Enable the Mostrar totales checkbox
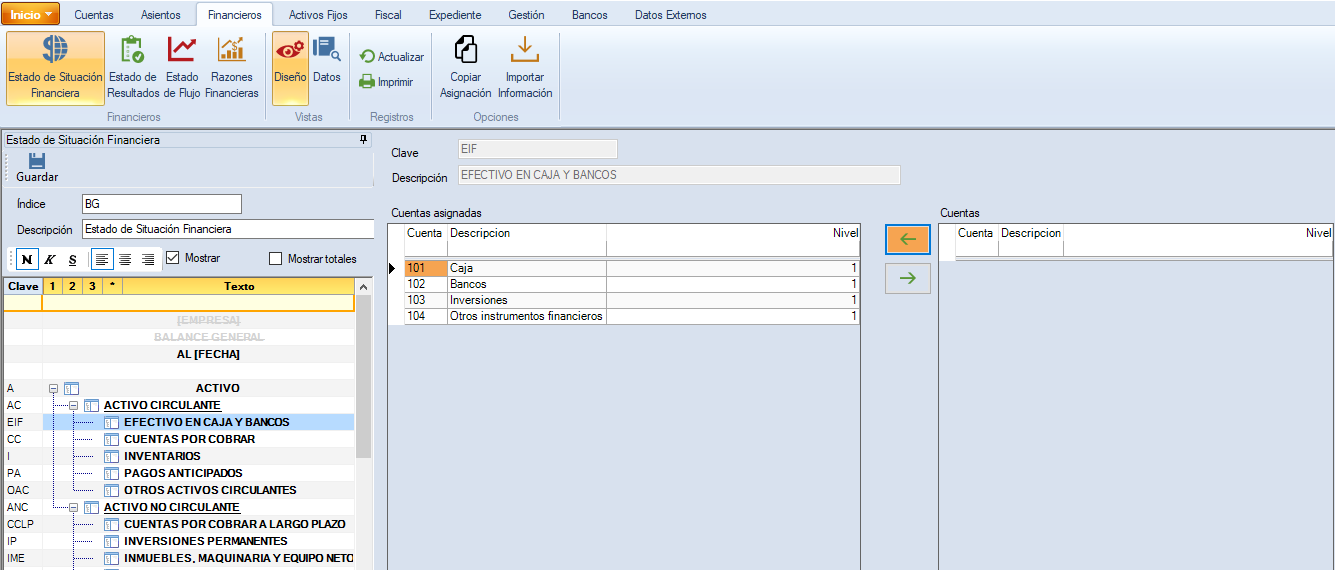1335x570 pixels. [276, 259]
